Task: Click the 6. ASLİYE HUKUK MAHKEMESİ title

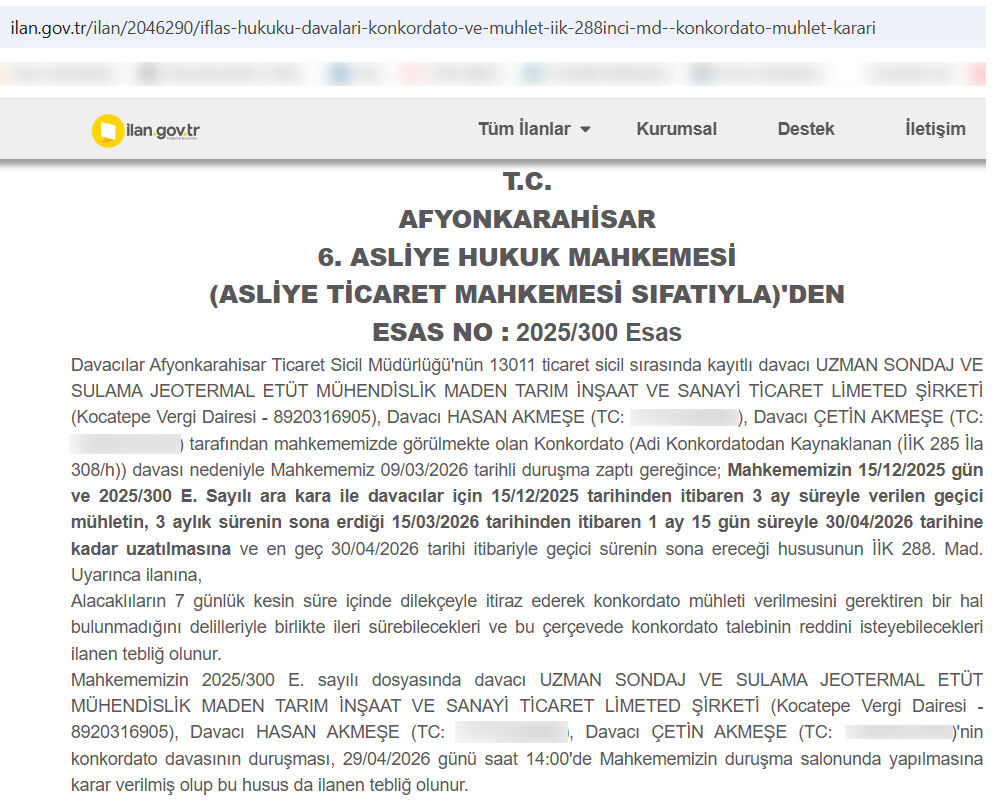Action: click(x=527, y=257)
